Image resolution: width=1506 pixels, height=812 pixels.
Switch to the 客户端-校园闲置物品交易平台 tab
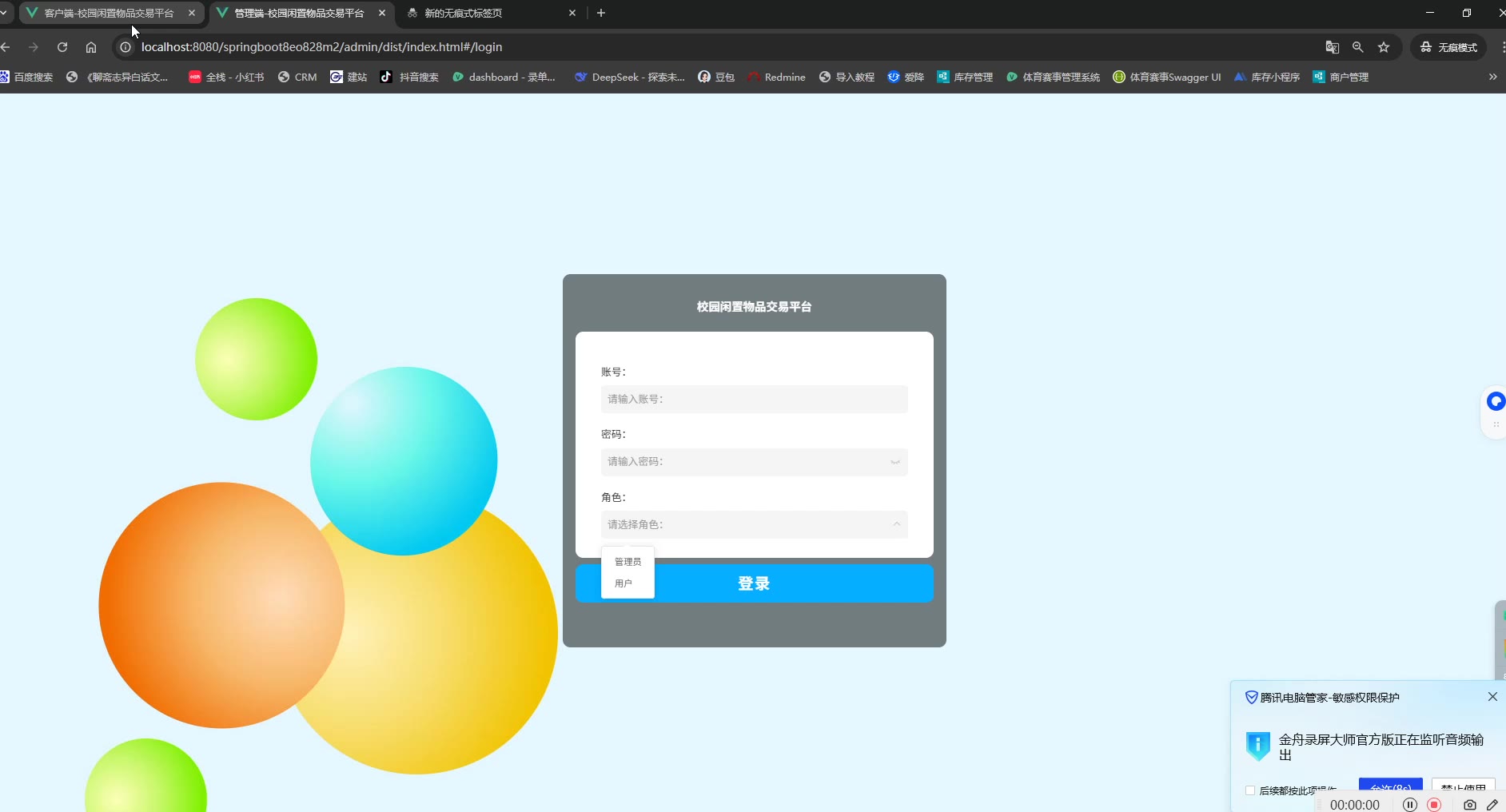click(110, 13)
